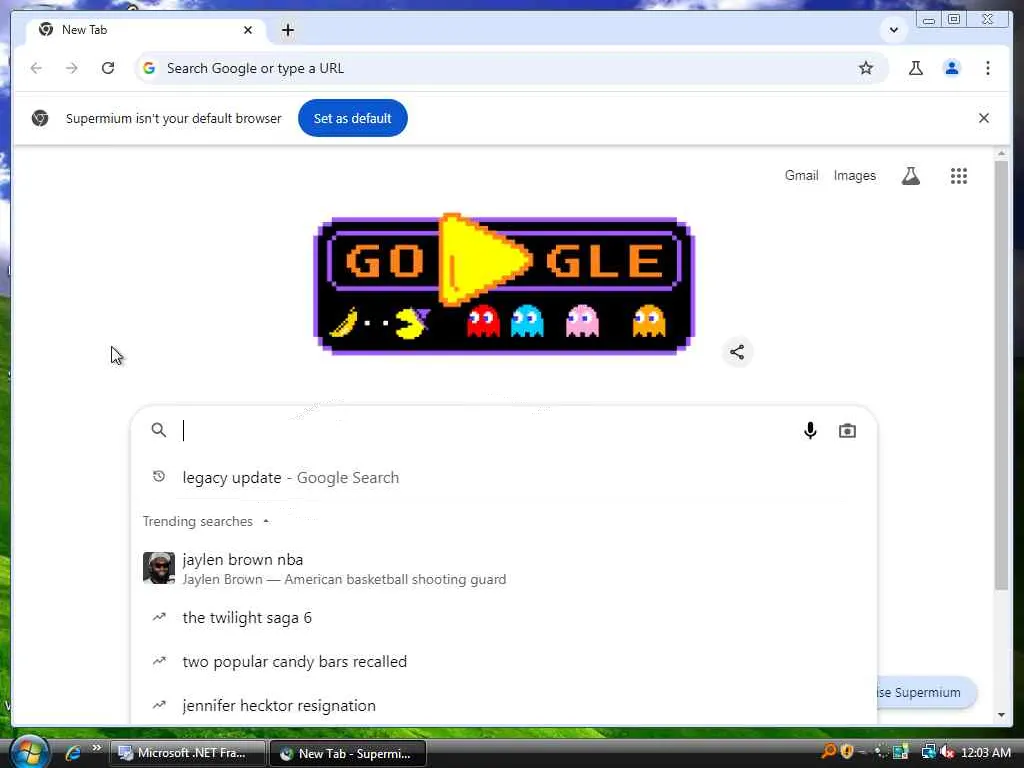Screen dimensions: 1024x768
Task: Click the security shield tray icon
Action: (x=847, y=752)
